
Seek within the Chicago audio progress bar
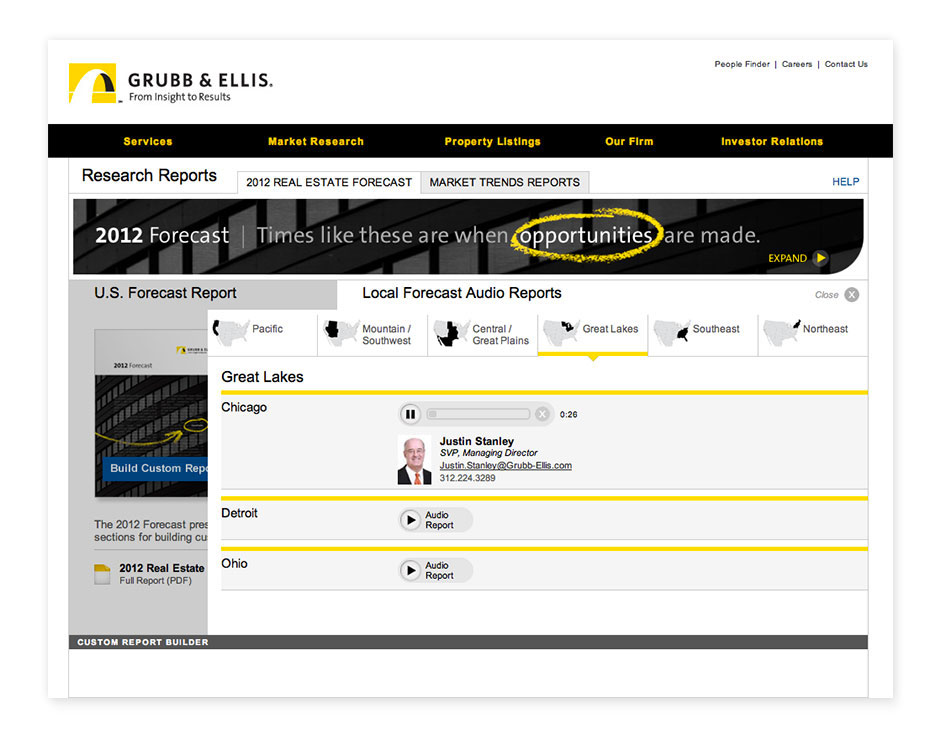tap(478, 414)
